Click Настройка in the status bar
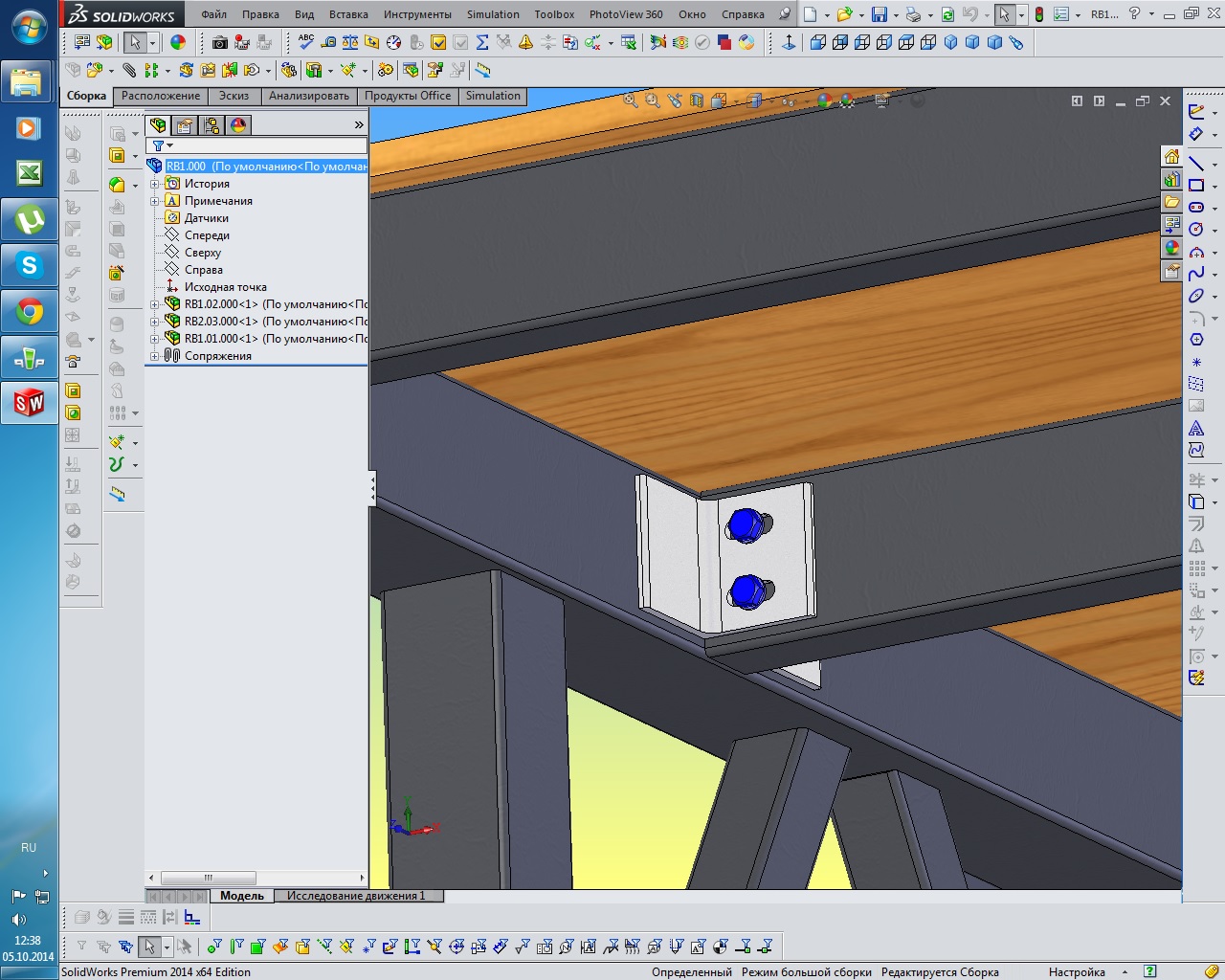The image size is (1225, 980). 1077,971
